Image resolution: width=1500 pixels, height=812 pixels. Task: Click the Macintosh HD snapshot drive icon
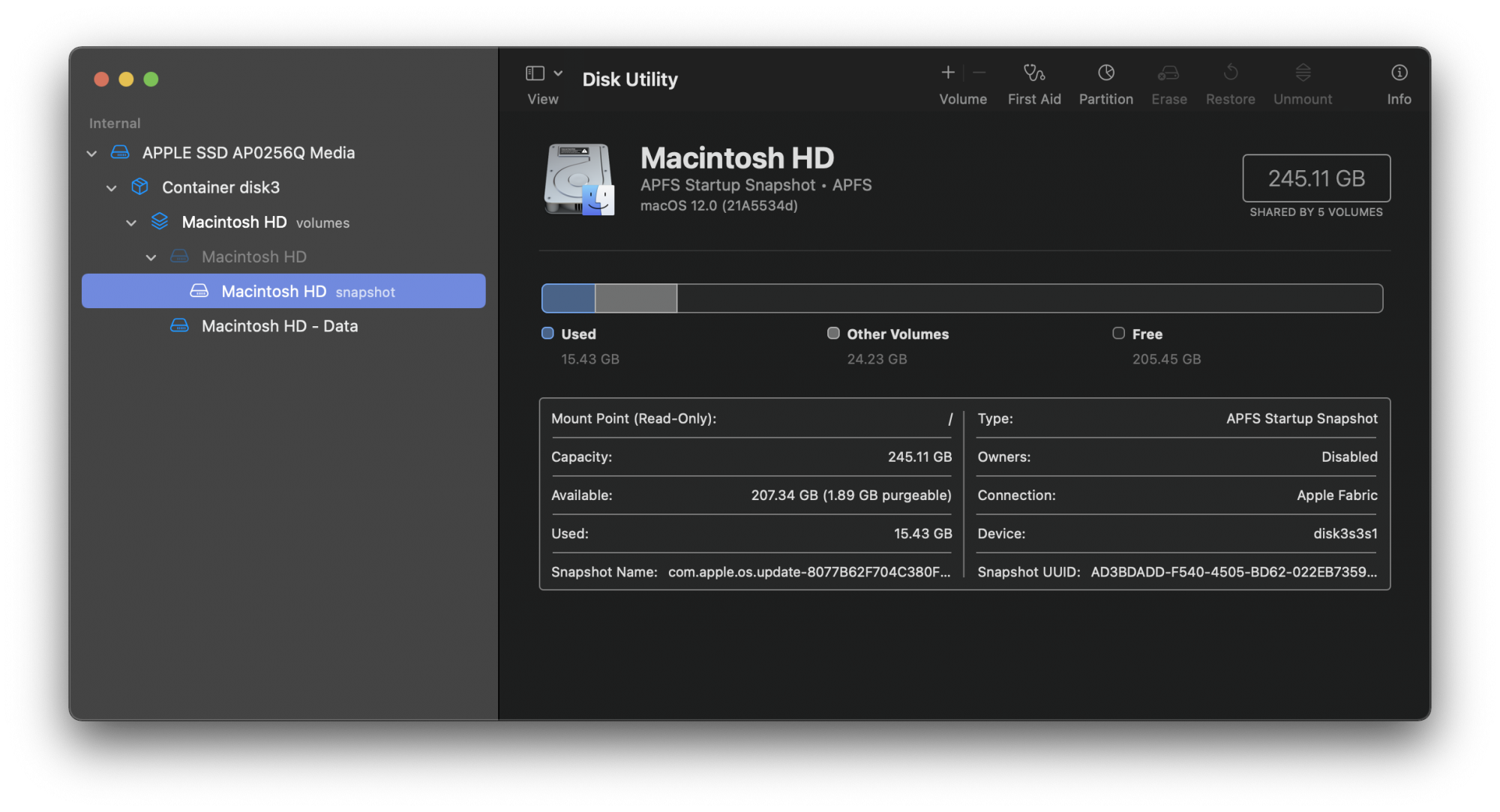coord(199,291)
